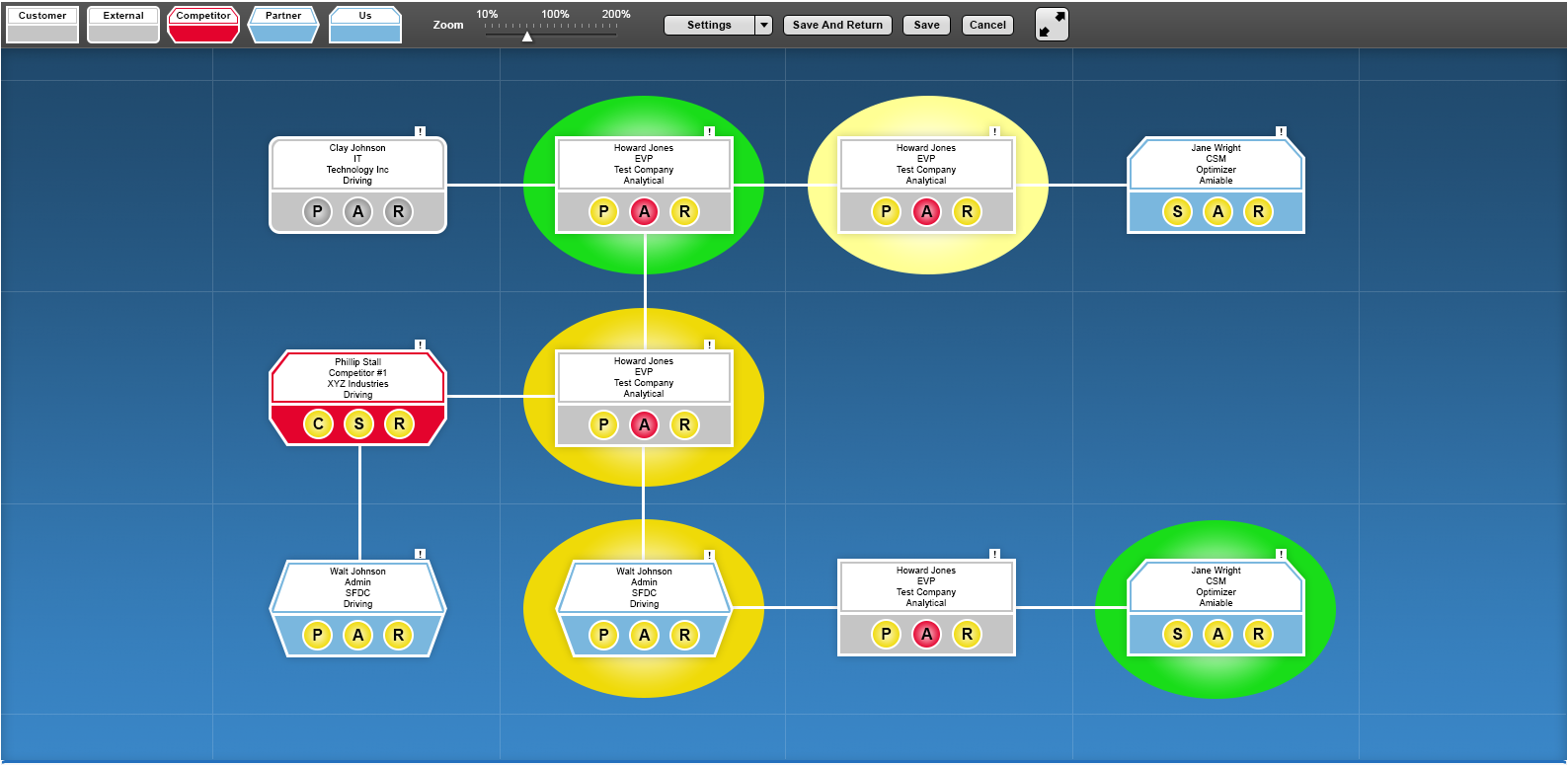The height and width of the screenshot is (765, 1568).
Task: Click the exclamation icon above Clay Johnson's card
Action: point(420,131)
